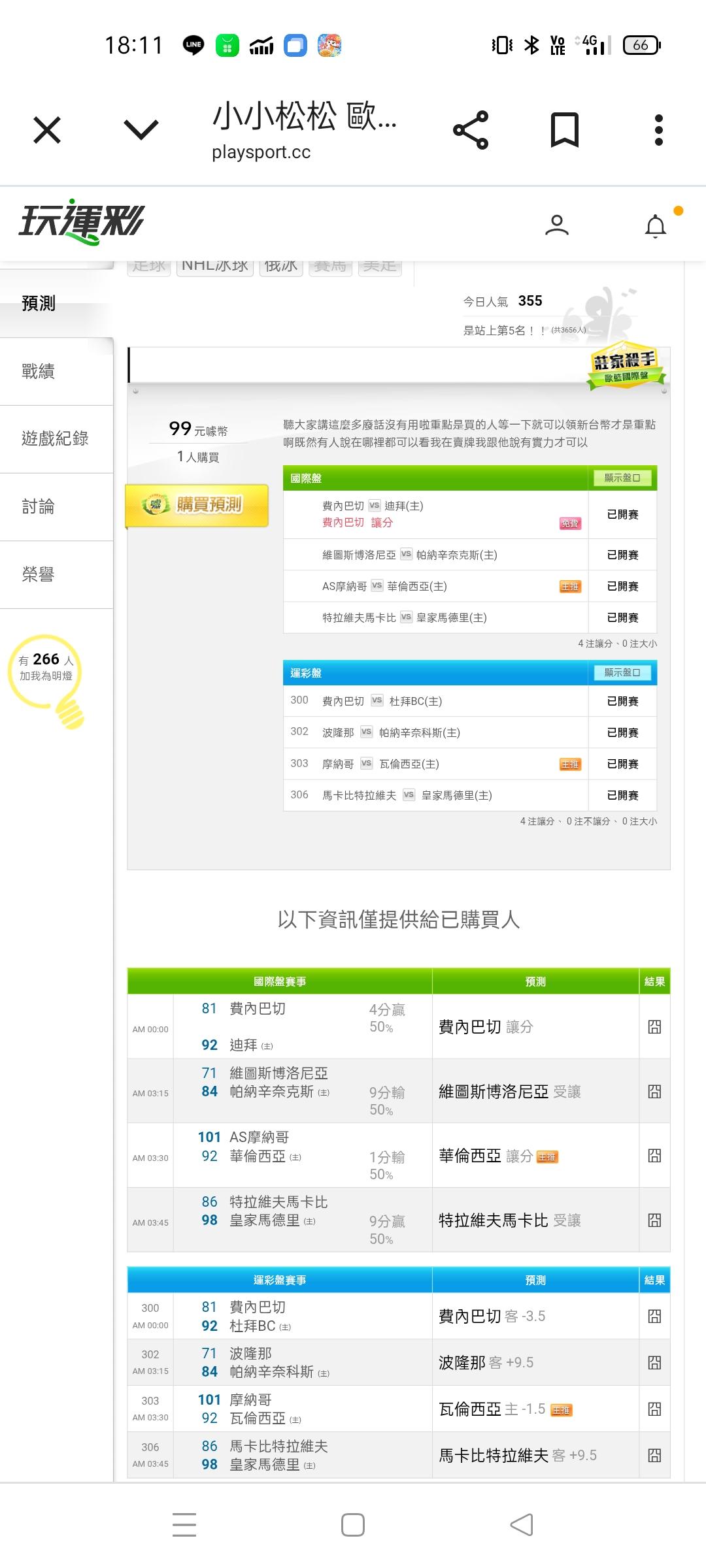This screenshot has width=706, height=1568.
Task: Open the notifications bell
Action: (x=656, y=226)
